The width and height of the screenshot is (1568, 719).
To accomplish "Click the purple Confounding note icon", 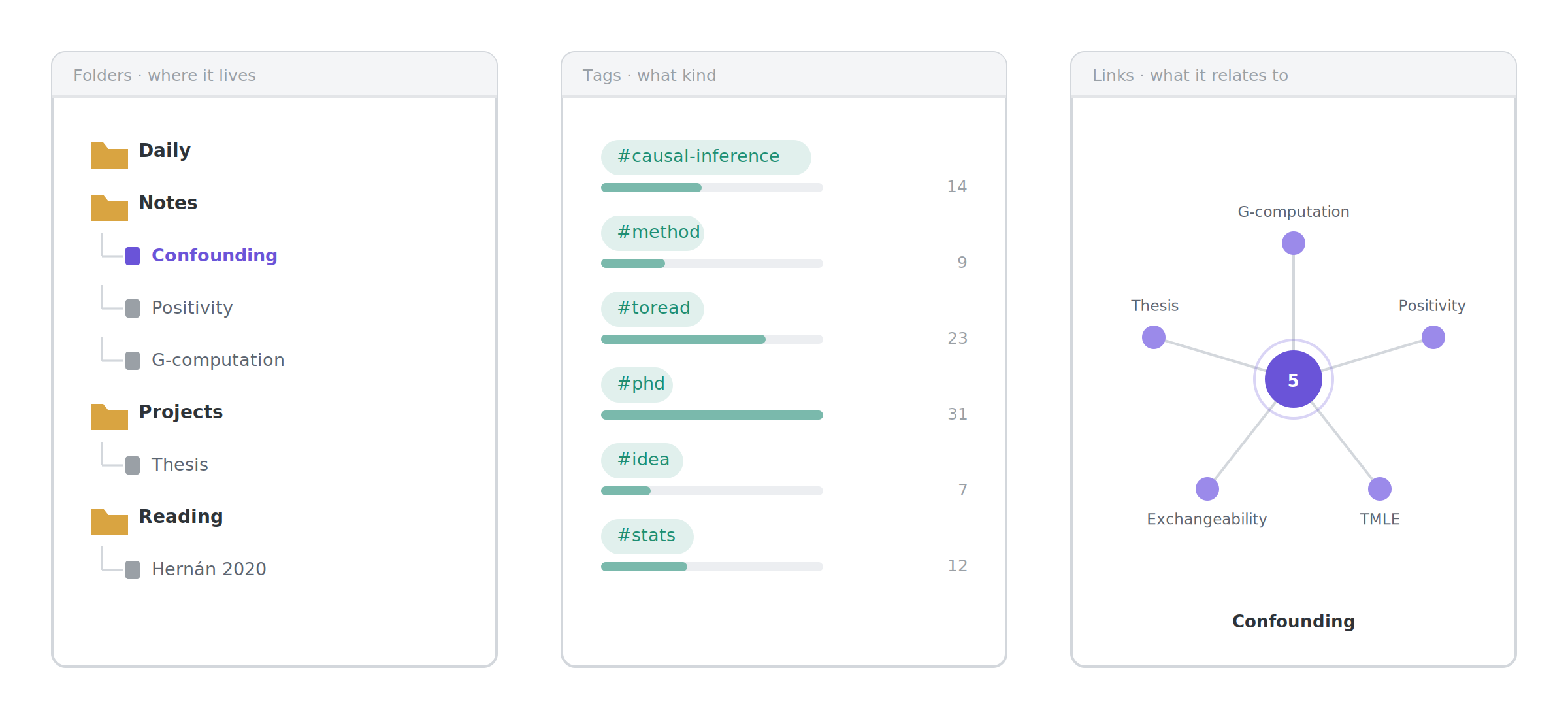I will 133,256.
